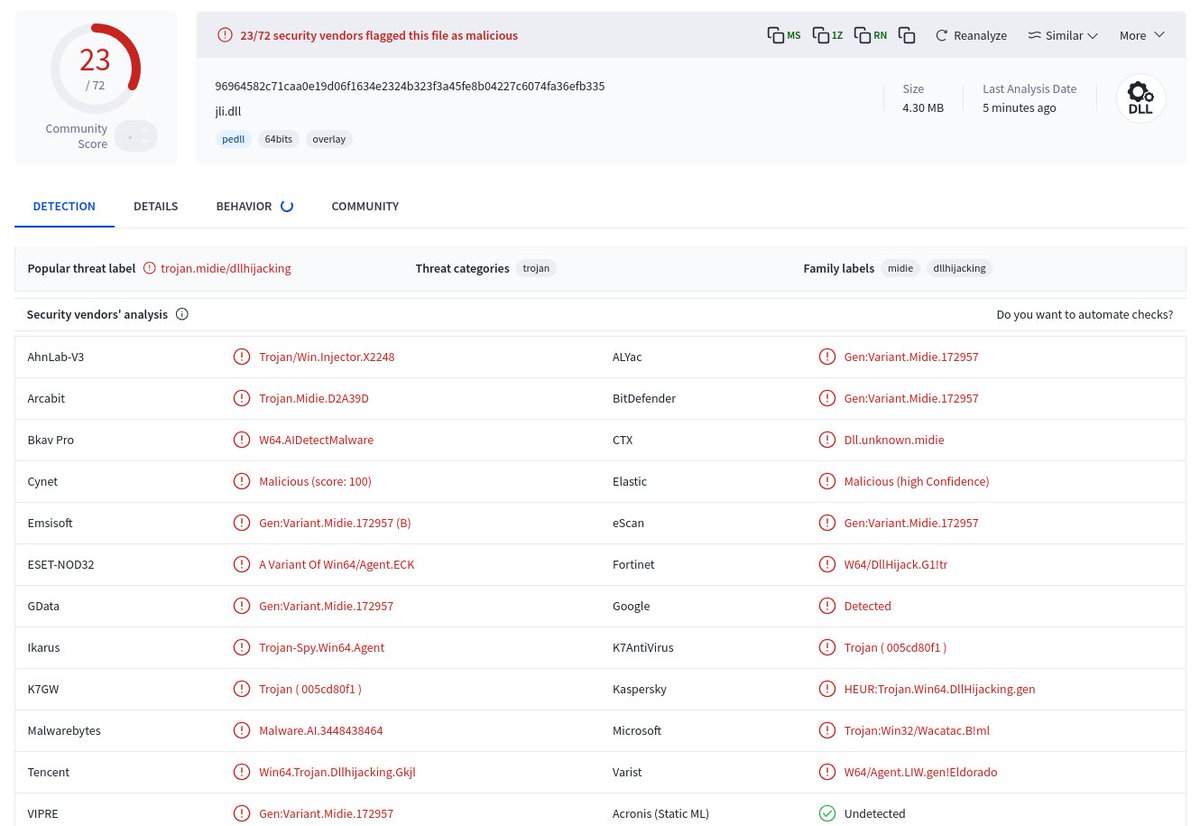Open the DLL file type icon

[1140, 98]
